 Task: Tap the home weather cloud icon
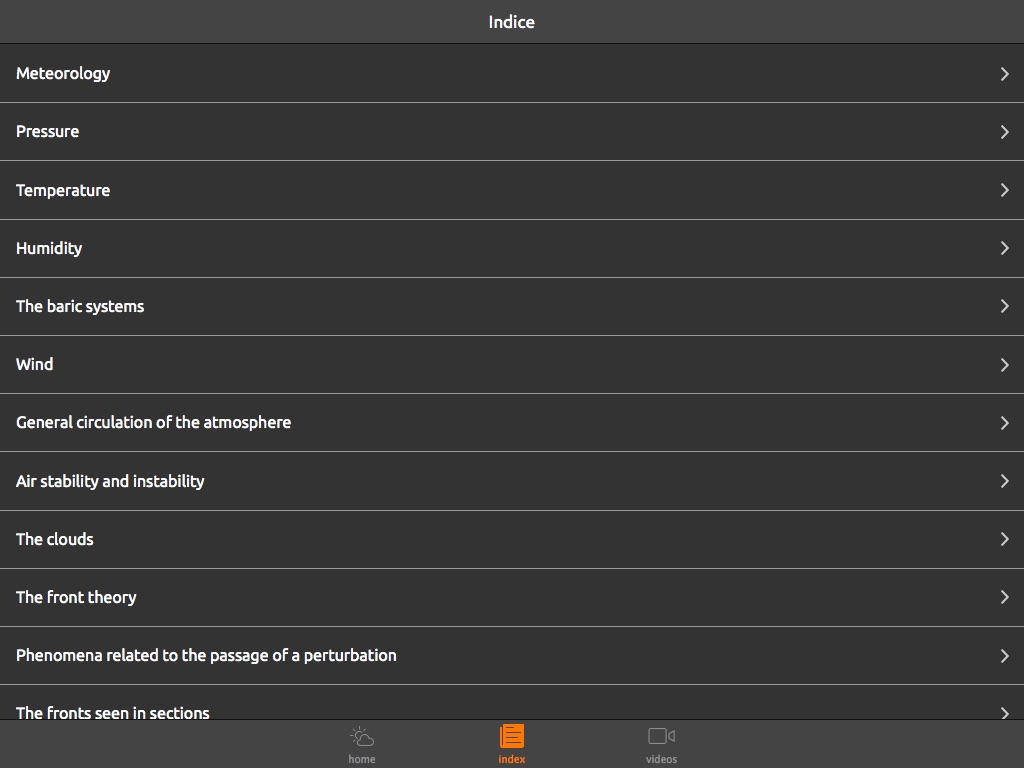pyautogui.click(x=362, y=738)
